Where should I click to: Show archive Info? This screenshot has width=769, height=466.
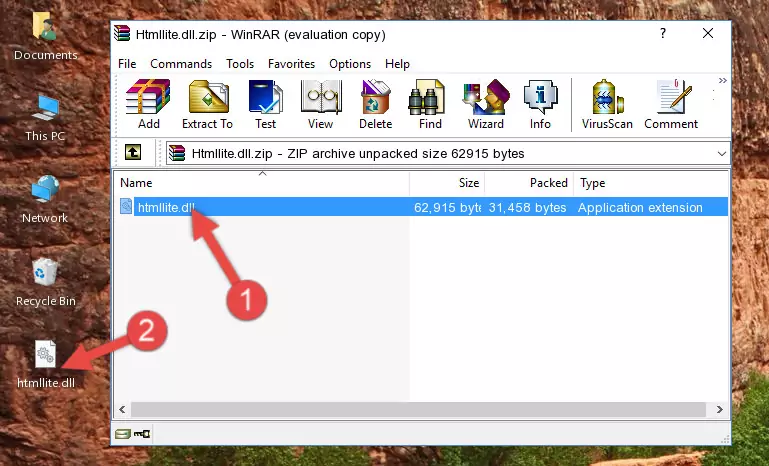(540, 104)
